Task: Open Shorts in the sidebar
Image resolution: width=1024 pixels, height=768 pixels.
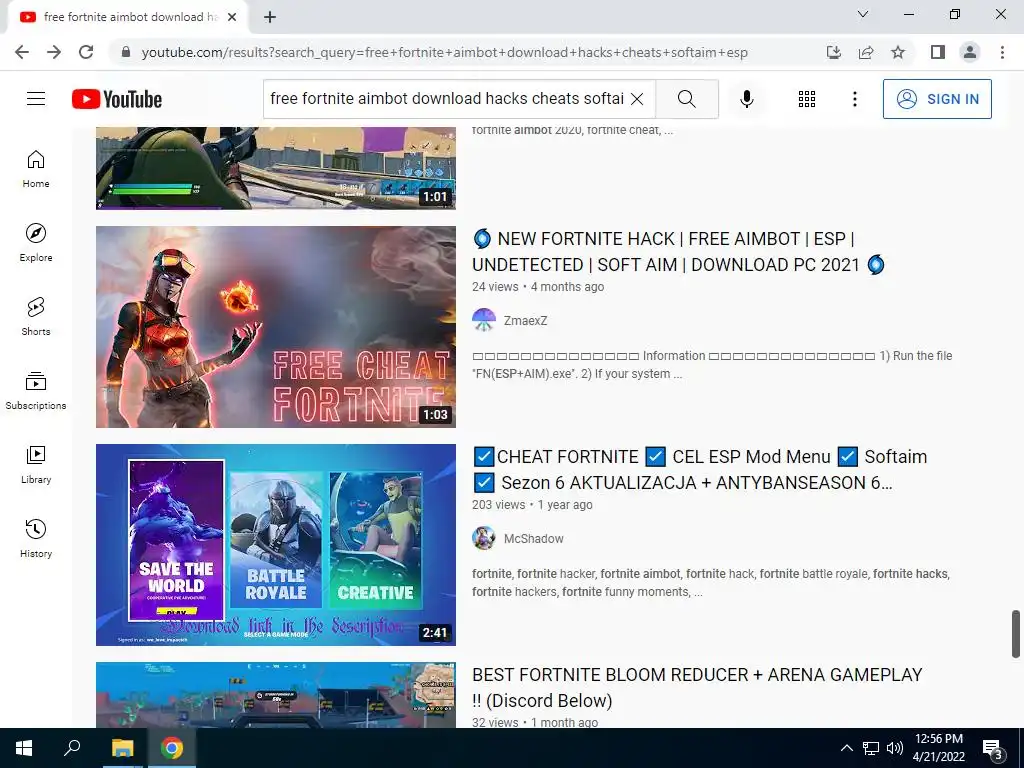Action: (x=36, y=316)
